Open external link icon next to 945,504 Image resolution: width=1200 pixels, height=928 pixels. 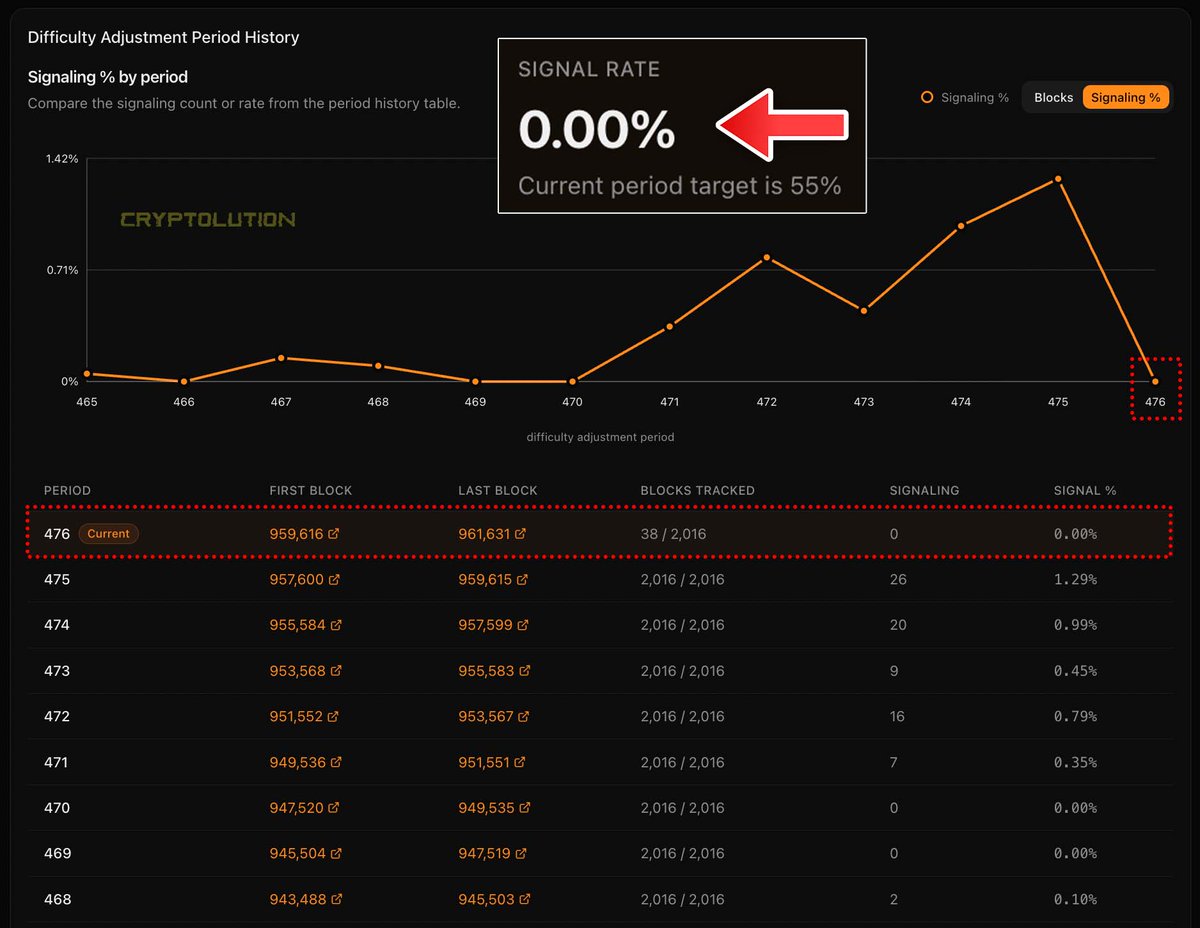pyautogui.click(x=336, y=854)
